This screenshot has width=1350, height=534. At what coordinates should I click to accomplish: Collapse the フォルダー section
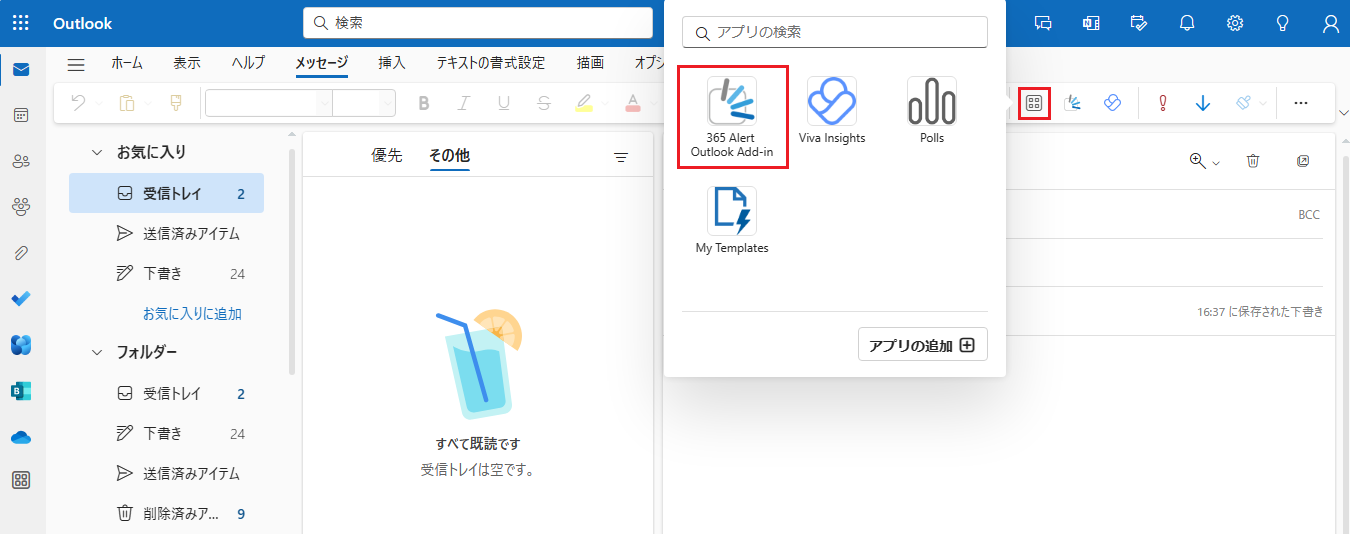(x=97, y=352)
